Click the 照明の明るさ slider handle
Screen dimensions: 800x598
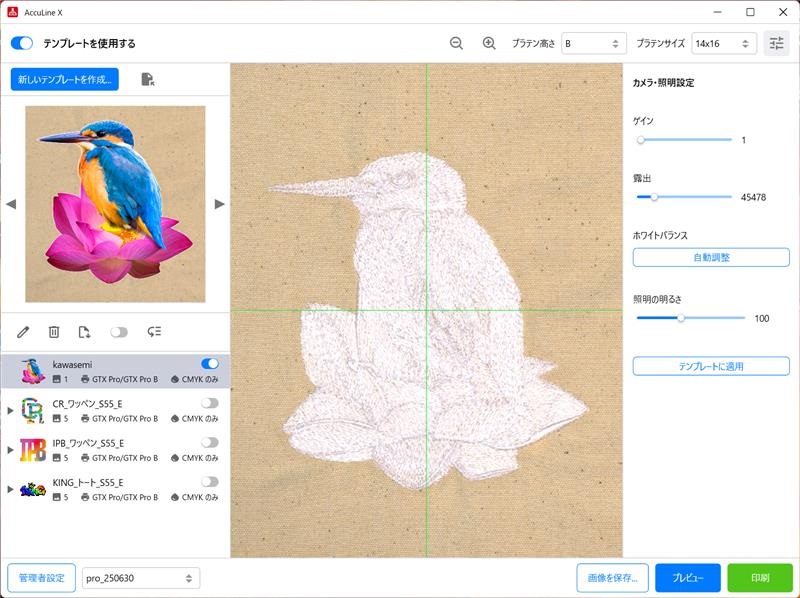pos(681,318)
